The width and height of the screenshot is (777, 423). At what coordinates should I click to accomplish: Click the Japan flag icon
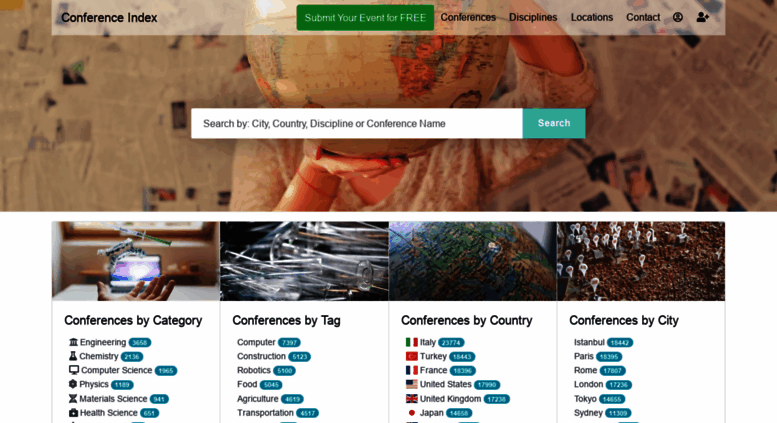[x=411, y=413]
